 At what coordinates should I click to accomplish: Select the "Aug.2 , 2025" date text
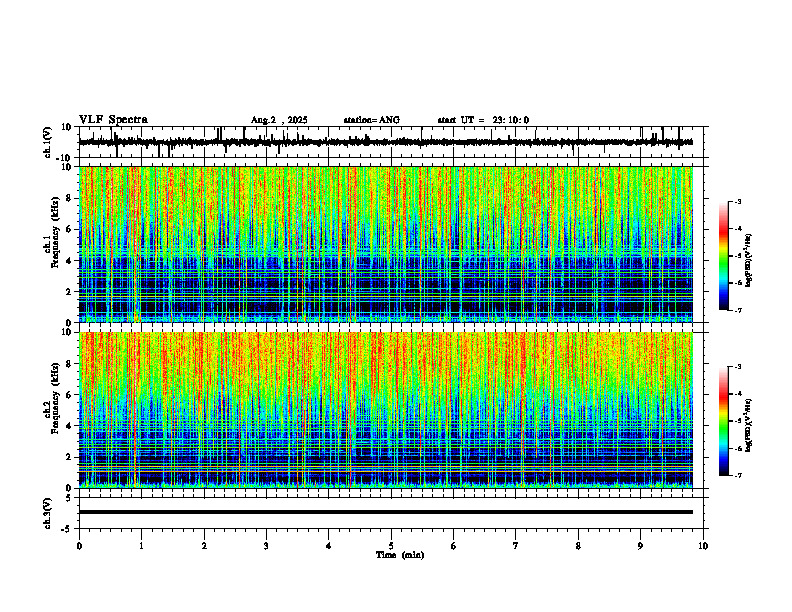click(x=279, y=120)
